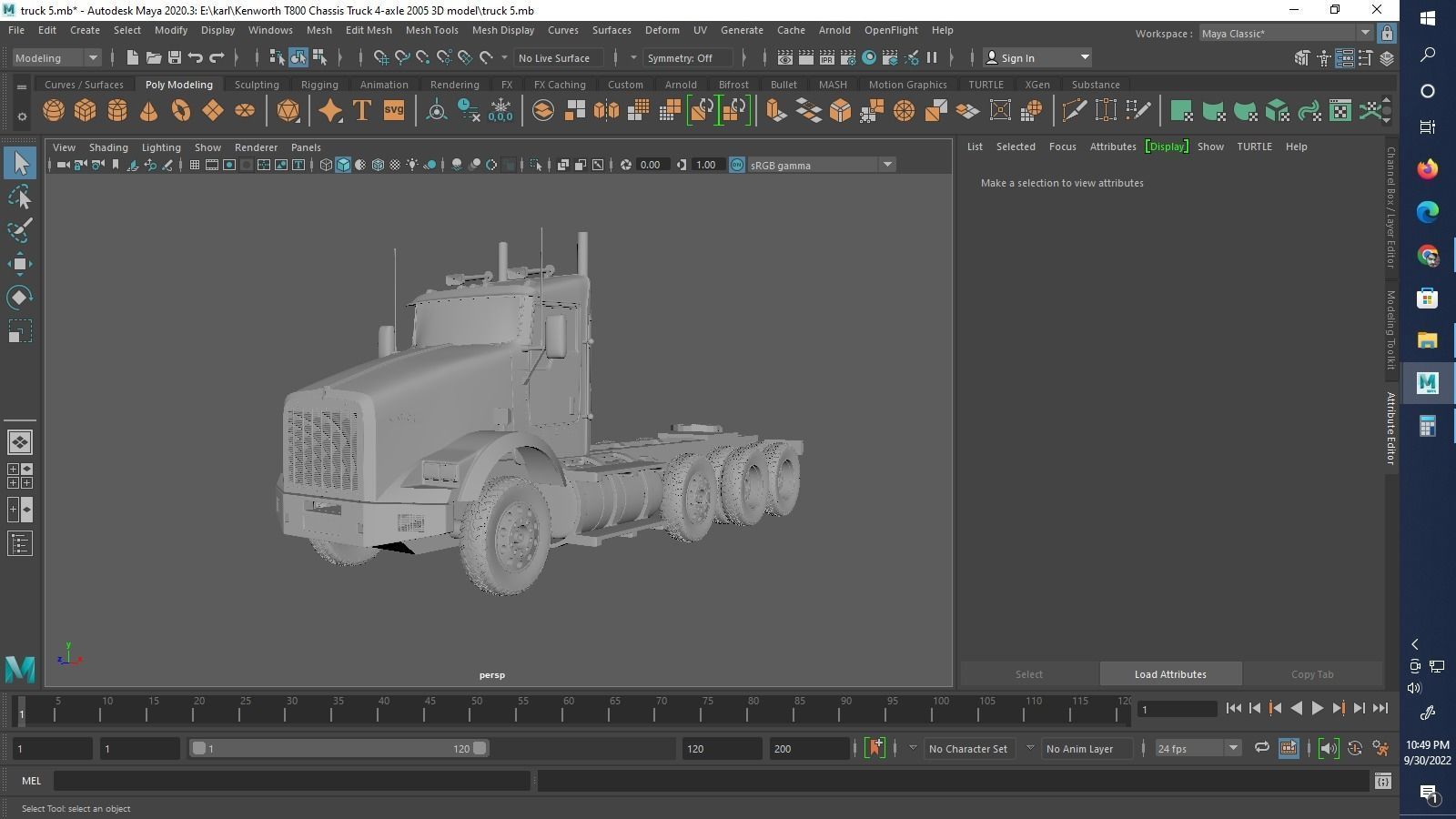Create a polygon plane from the shelf
This screenshot has height=819, width=1456.
[x=213, y=111]
